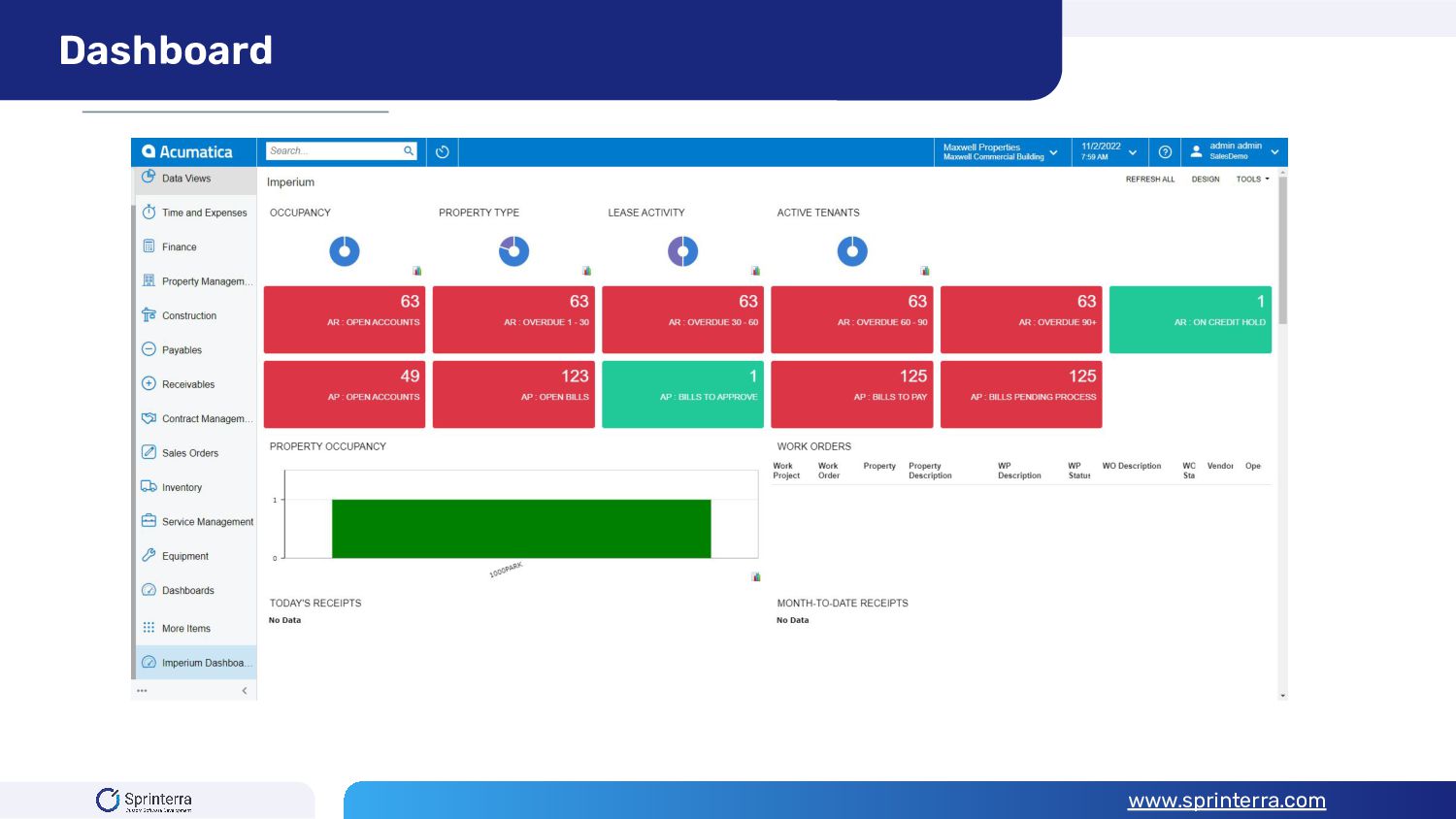Open the help question mark icon
The image size is (1456, 819).
pos(1165,151)
